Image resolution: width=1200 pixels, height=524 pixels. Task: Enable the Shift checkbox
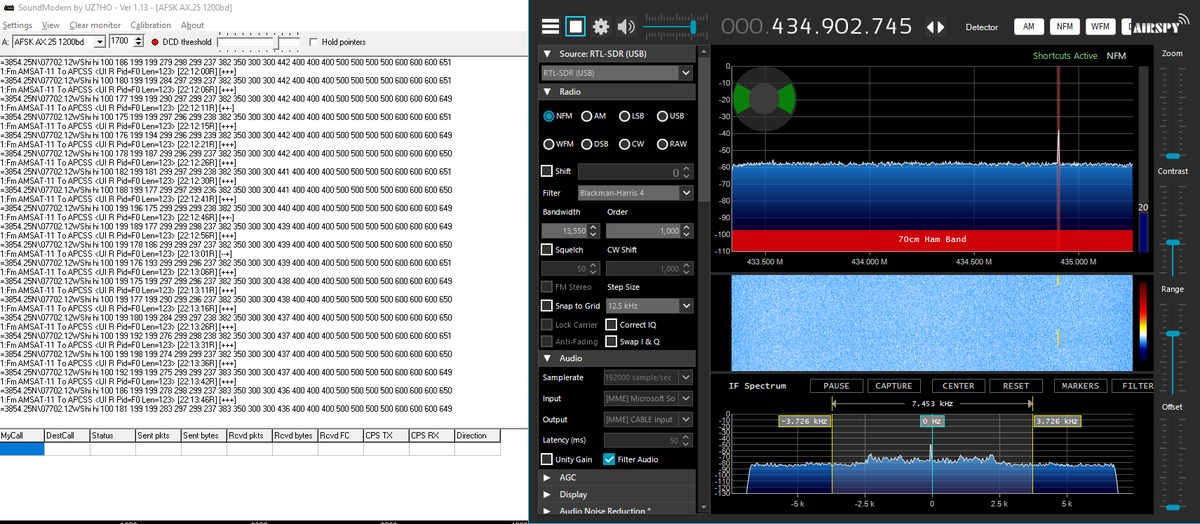[x=547, y=170]
